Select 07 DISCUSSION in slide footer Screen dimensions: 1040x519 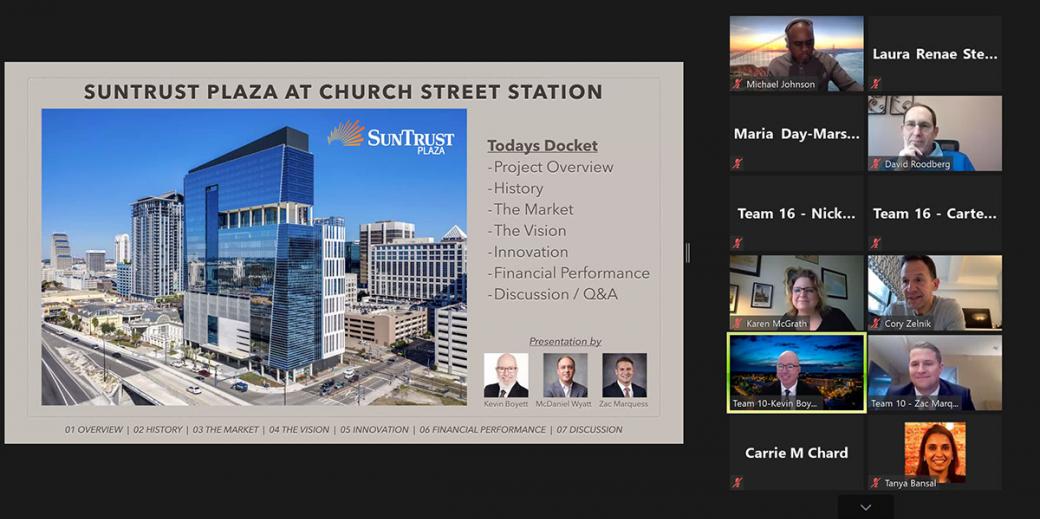590,429
